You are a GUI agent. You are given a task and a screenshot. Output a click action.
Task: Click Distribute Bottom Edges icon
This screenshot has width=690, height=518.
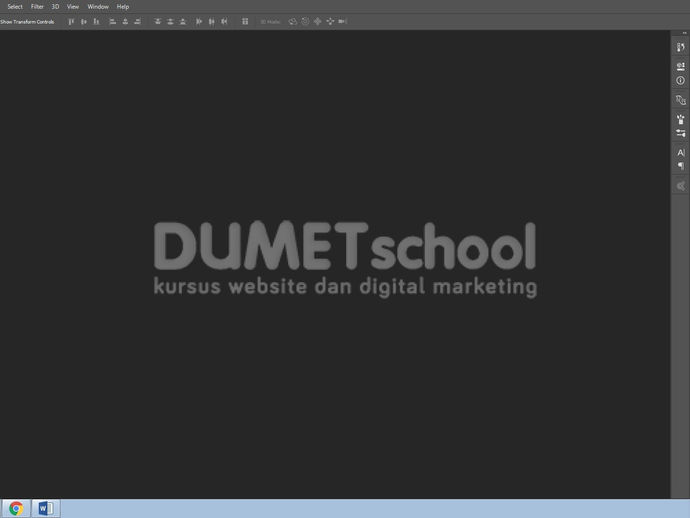(183, 22)
